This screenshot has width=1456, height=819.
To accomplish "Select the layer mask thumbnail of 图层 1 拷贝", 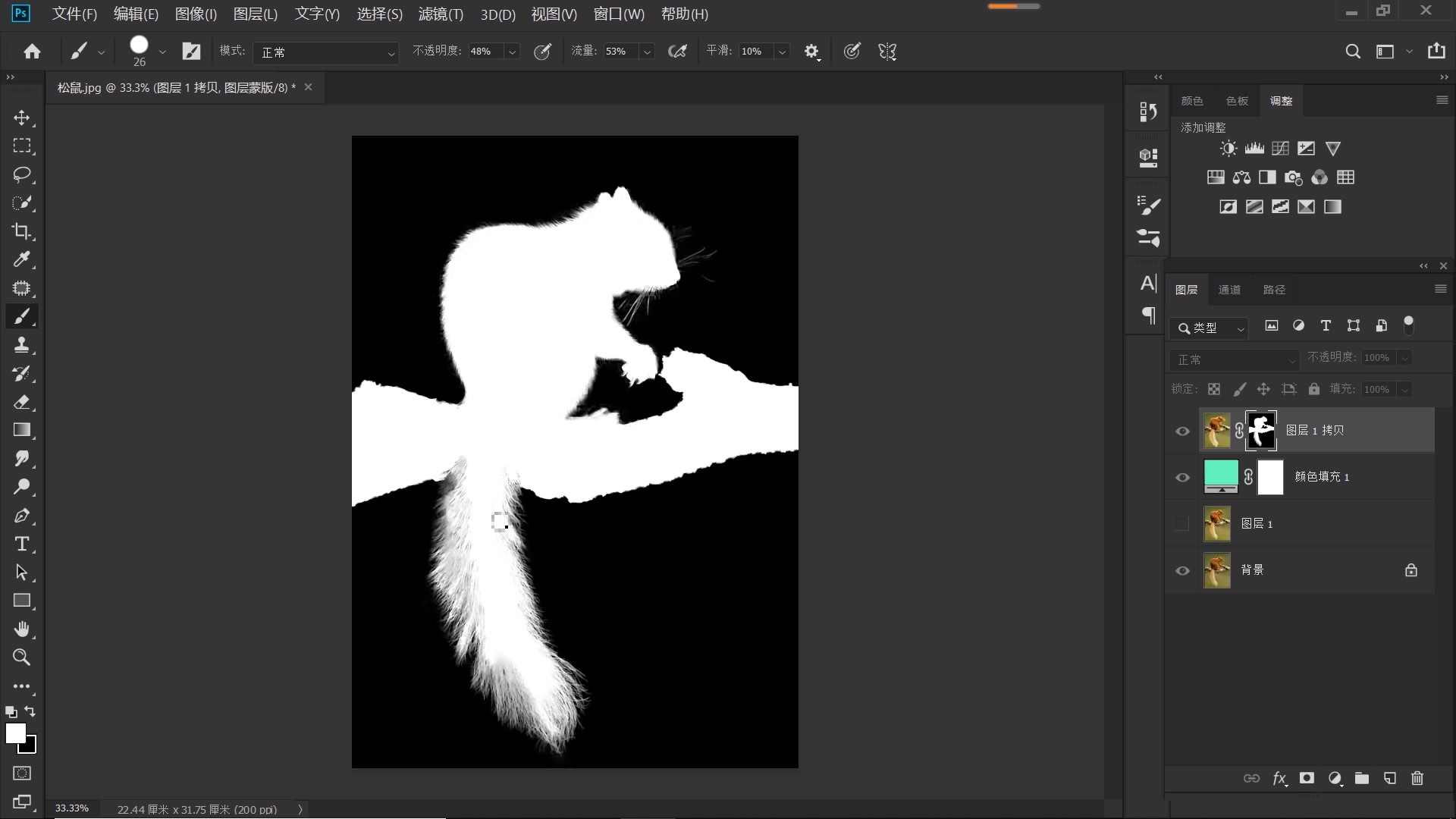I will (1261, 431).
